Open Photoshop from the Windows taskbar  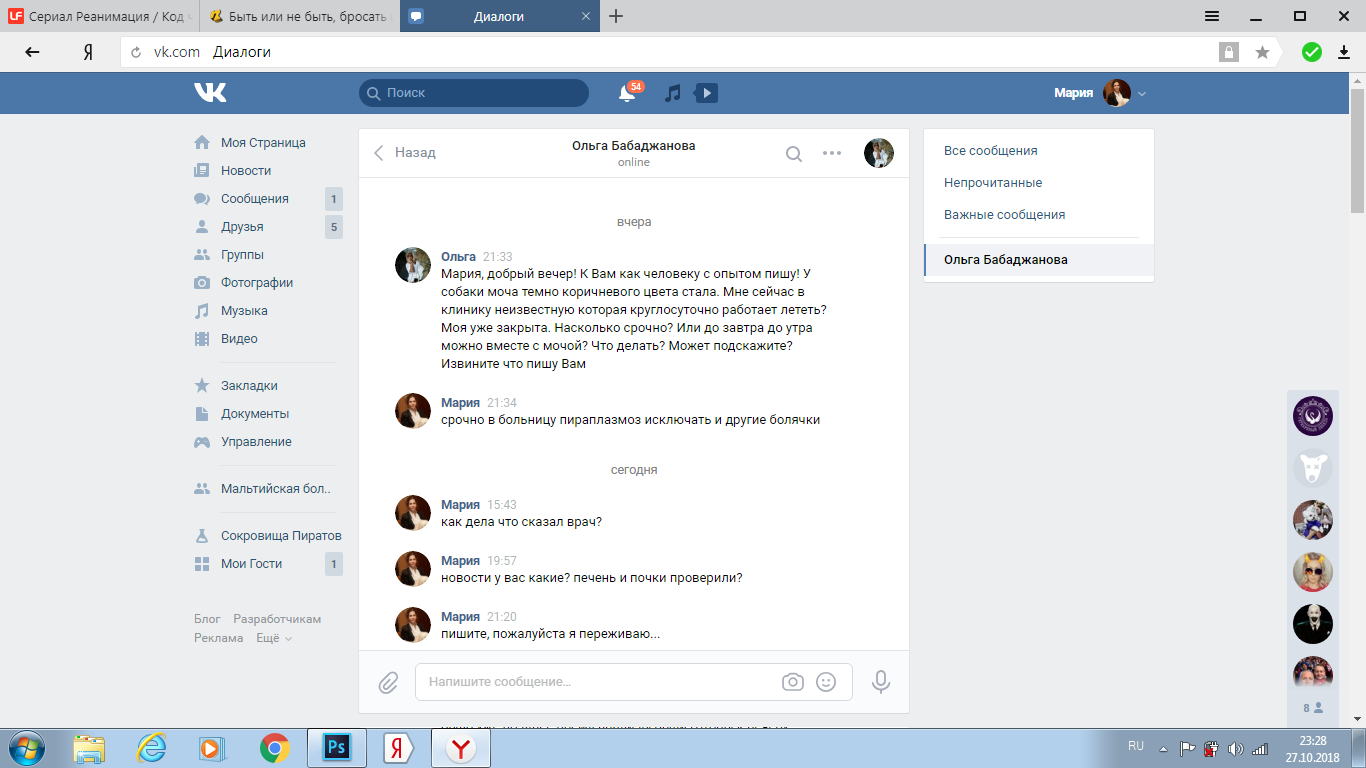[x=336, y=748]
